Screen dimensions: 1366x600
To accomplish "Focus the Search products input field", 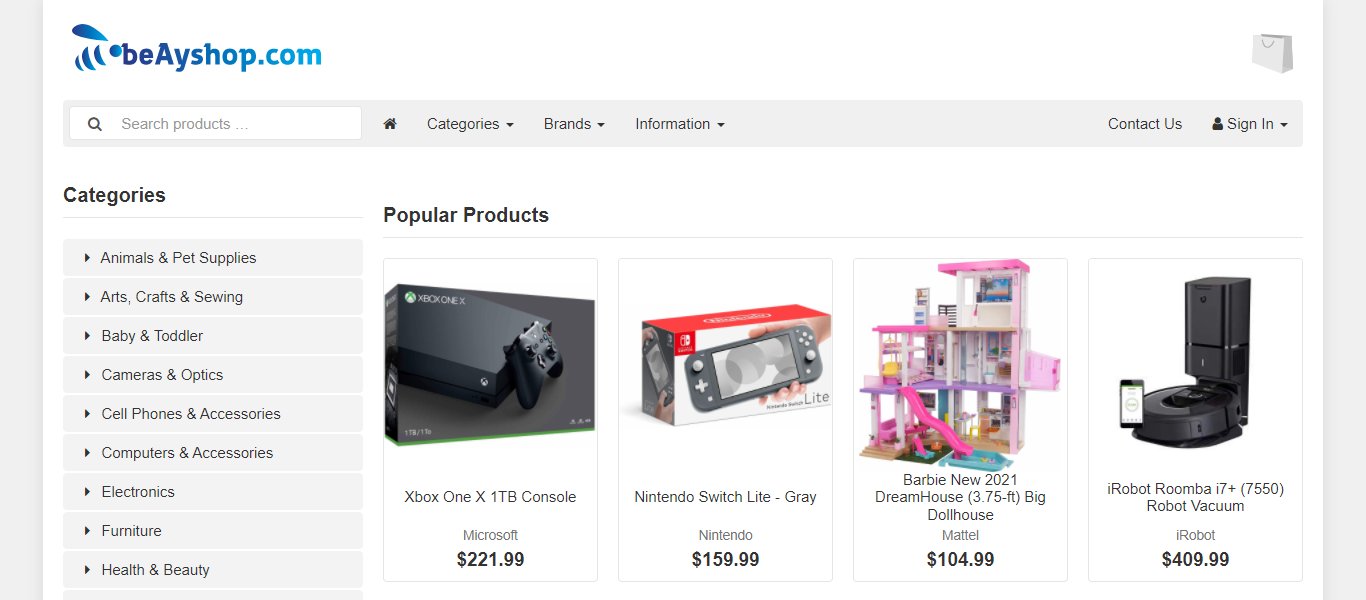I will 215,123.
